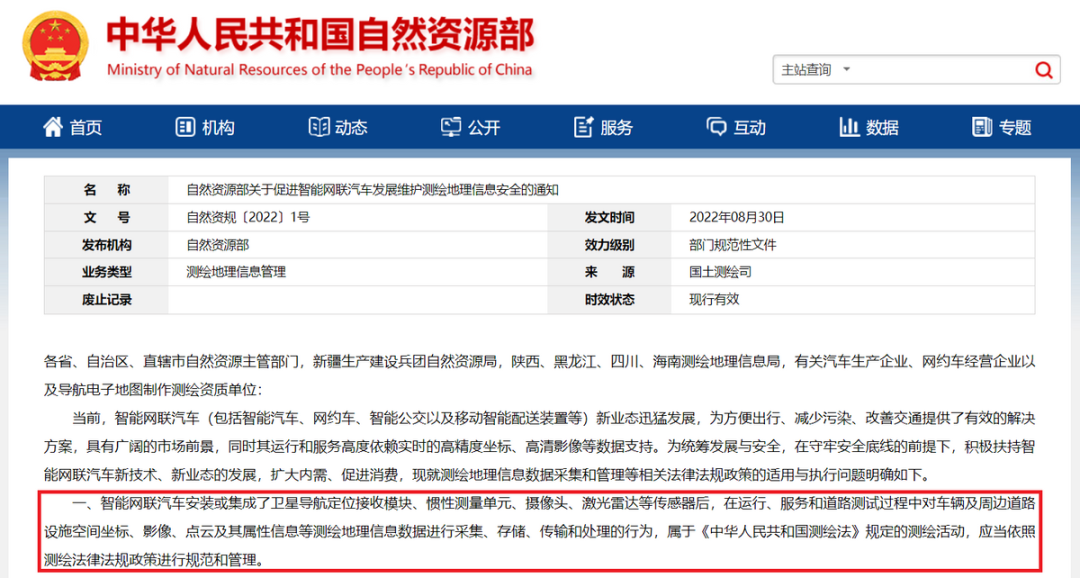Viewport: 1080px width, 578px height.
Task: Click the red search magnifier icon
Action: click(x=1043, y=70)
